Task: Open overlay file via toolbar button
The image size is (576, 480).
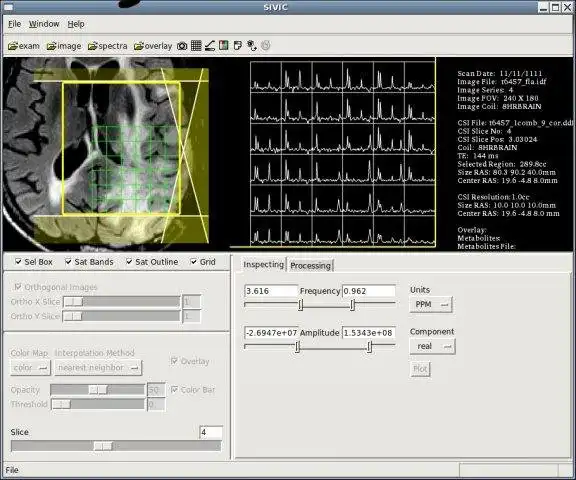Action: coord(153,46)
